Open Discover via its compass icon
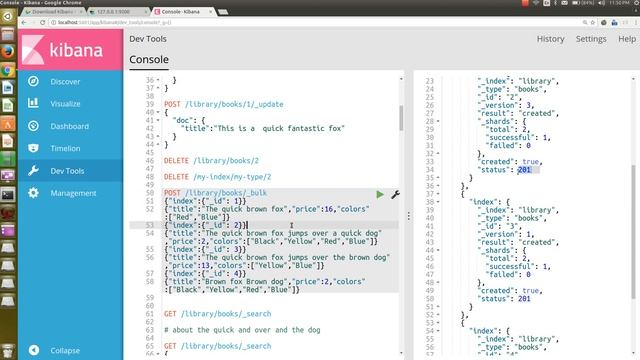This screenshot has height=360, width=640. pos(33,81)
